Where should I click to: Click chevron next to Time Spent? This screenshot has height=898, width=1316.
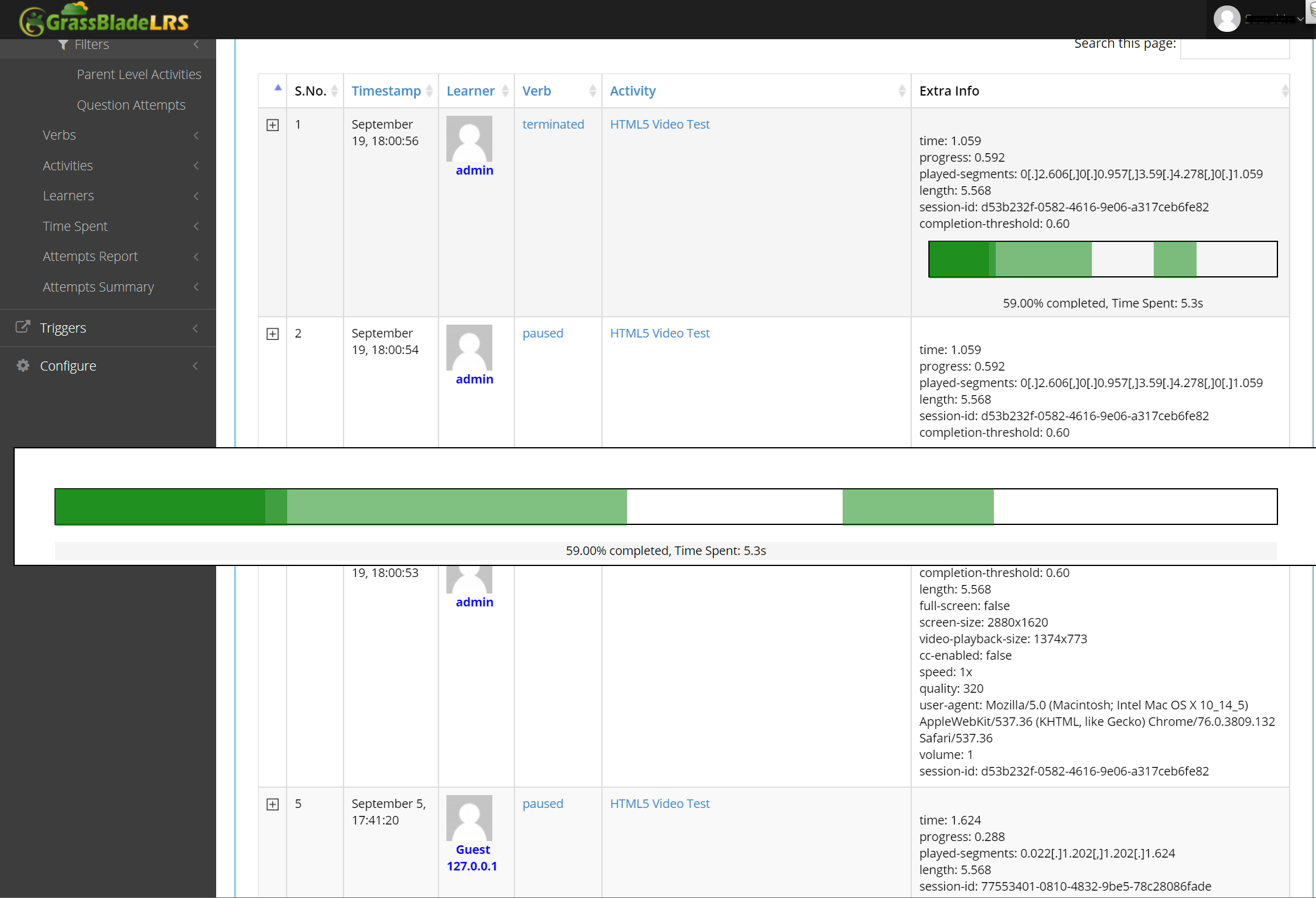[196, 227]
